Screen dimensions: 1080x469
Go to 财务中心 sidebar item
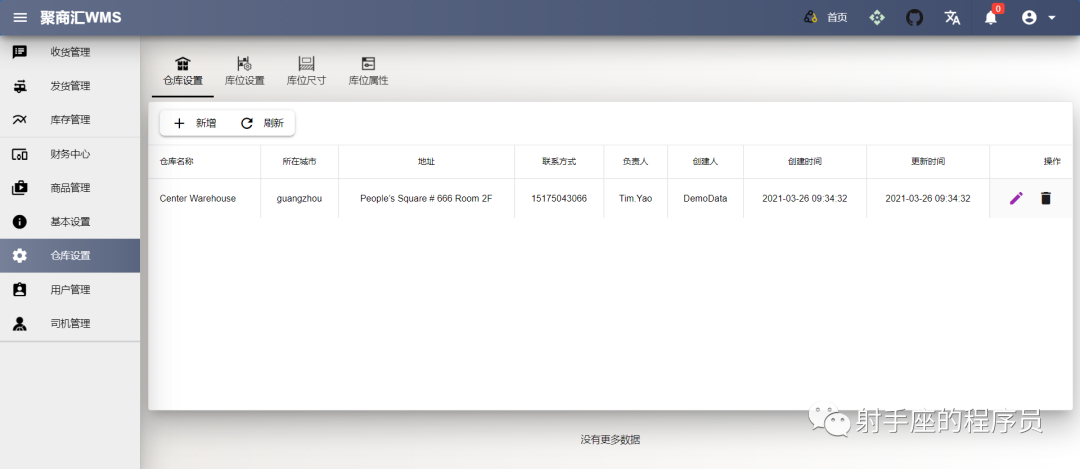70,154
